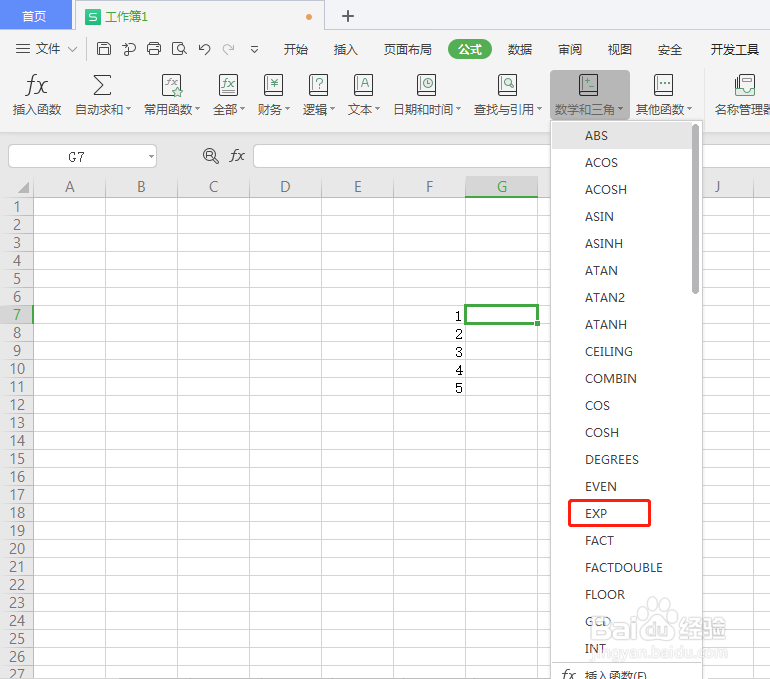This screenshot has height=679, width=770.
Task: Open the Financial (财务) functions icon
Action: click(274, 85)
